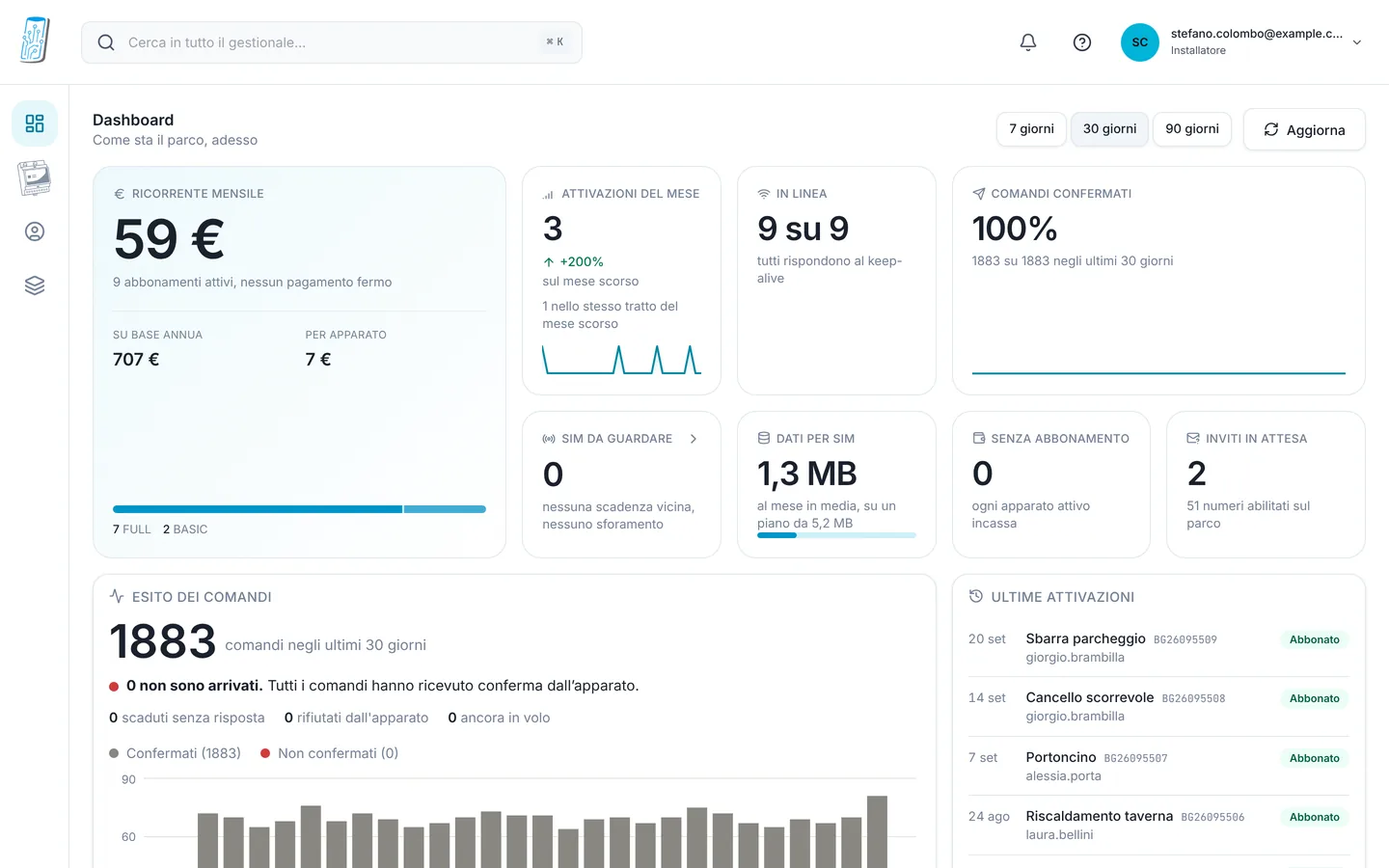
Task: Expand the account menu chevron
Action: click(1357, 42)
